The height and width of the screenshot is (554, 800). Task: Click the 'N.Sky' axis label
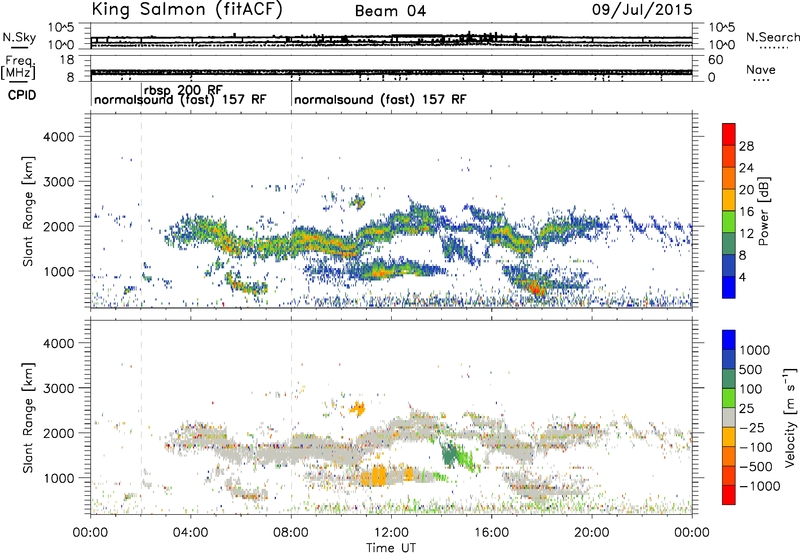[19, 37]
